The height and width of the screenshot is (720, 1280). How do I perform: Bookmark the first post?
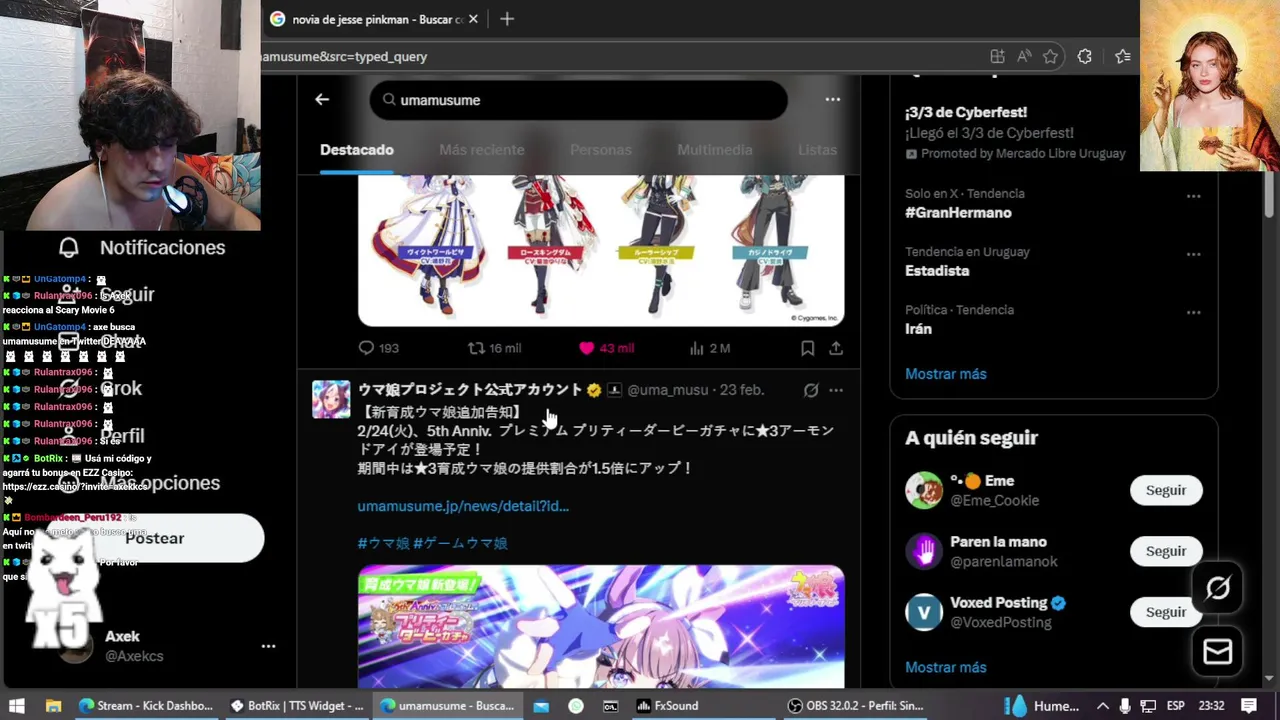coord(807,348)
